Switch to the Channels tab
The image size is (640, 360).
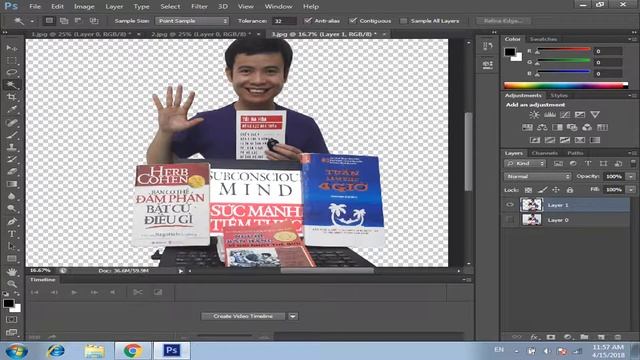544,153
